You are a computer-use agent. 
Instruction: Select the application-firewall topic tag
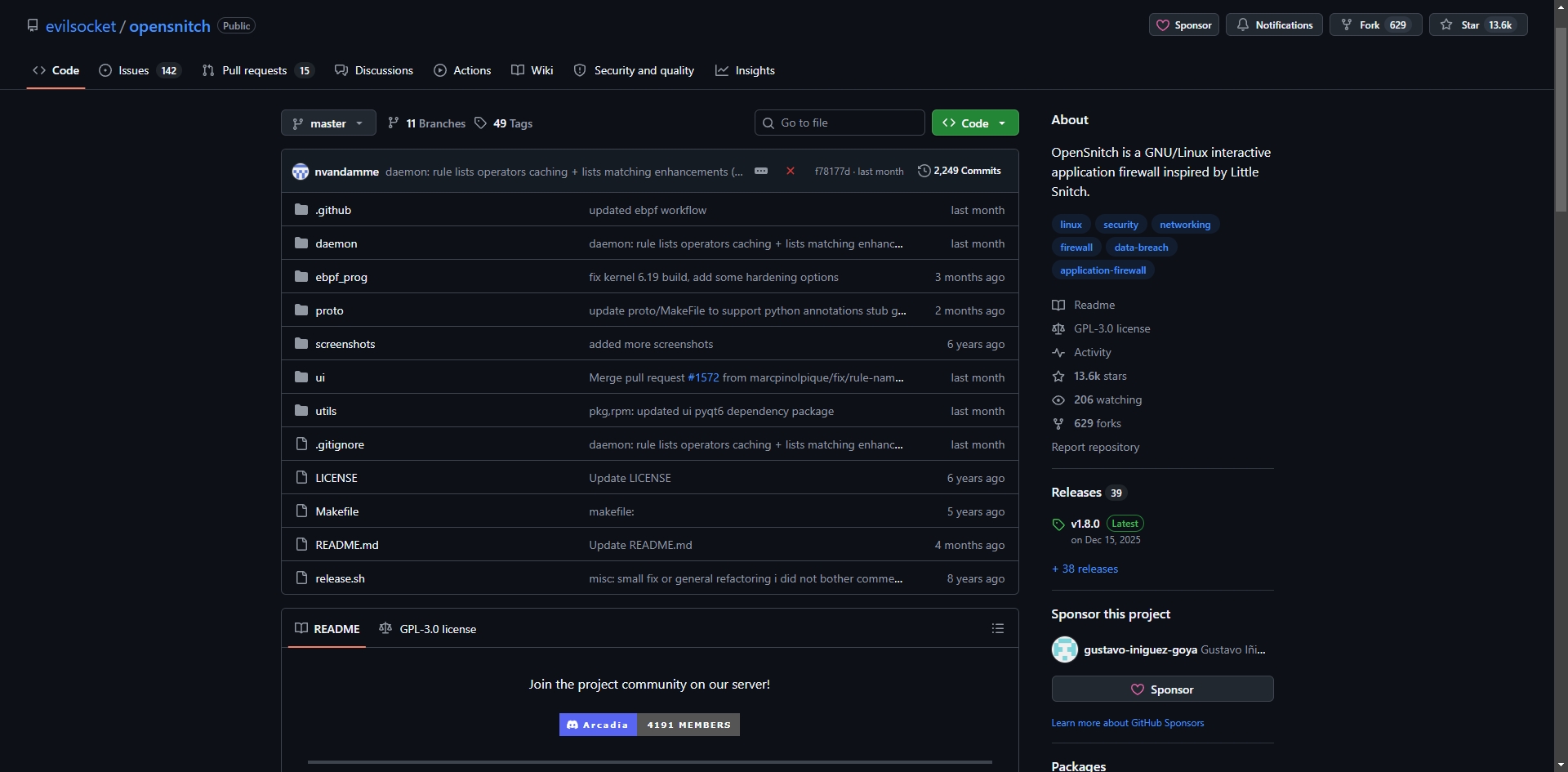1102,270
